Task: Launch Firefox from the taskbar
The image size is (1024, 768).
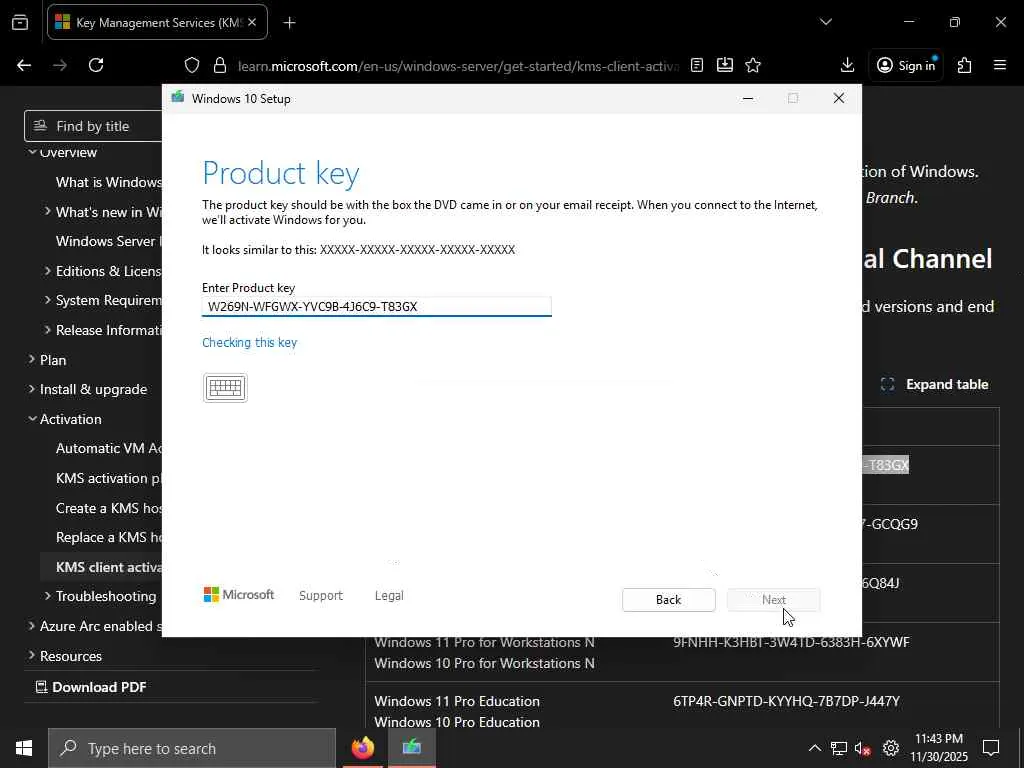Action: click(363, 748)
